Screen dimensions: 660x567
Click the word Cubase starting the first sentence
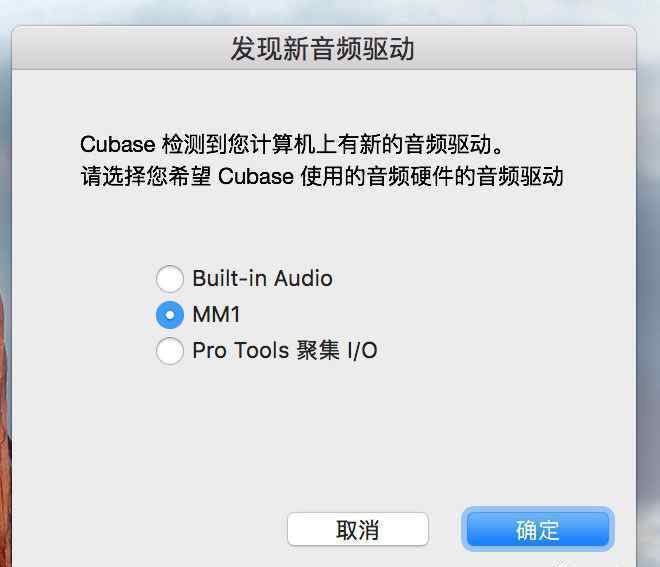117,144
